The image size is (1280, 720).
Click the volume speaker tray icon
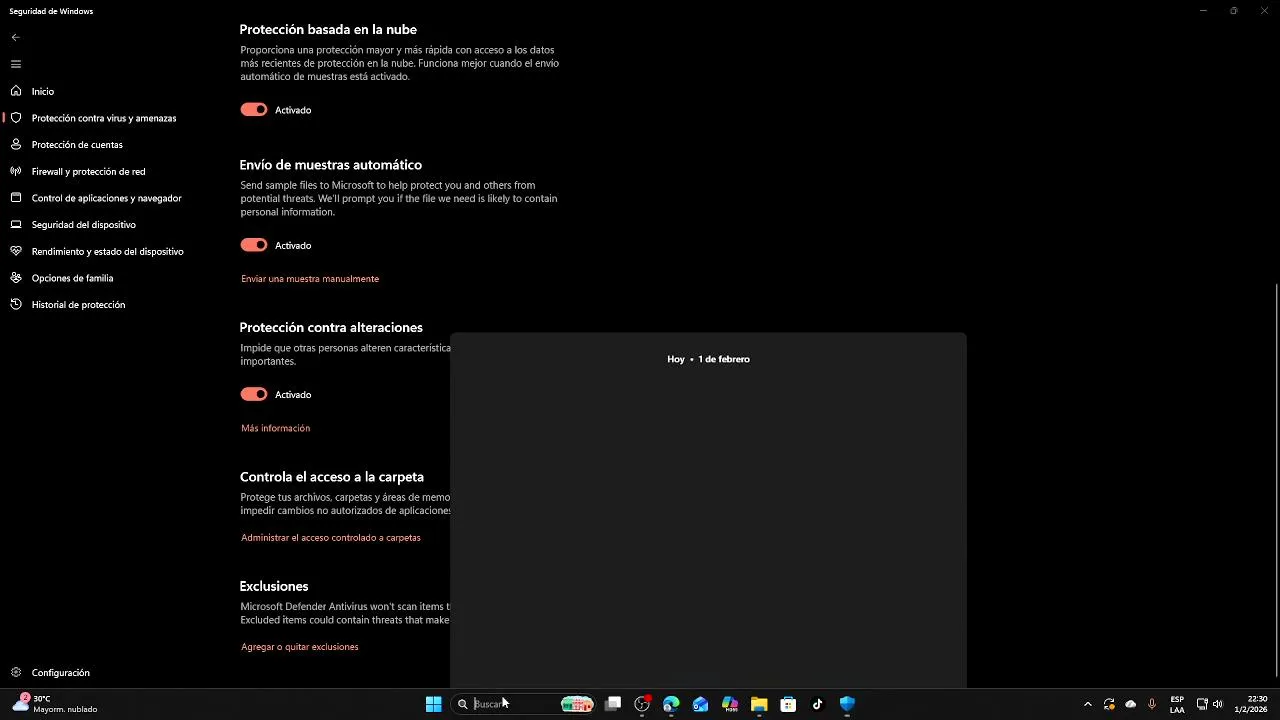1218,704
